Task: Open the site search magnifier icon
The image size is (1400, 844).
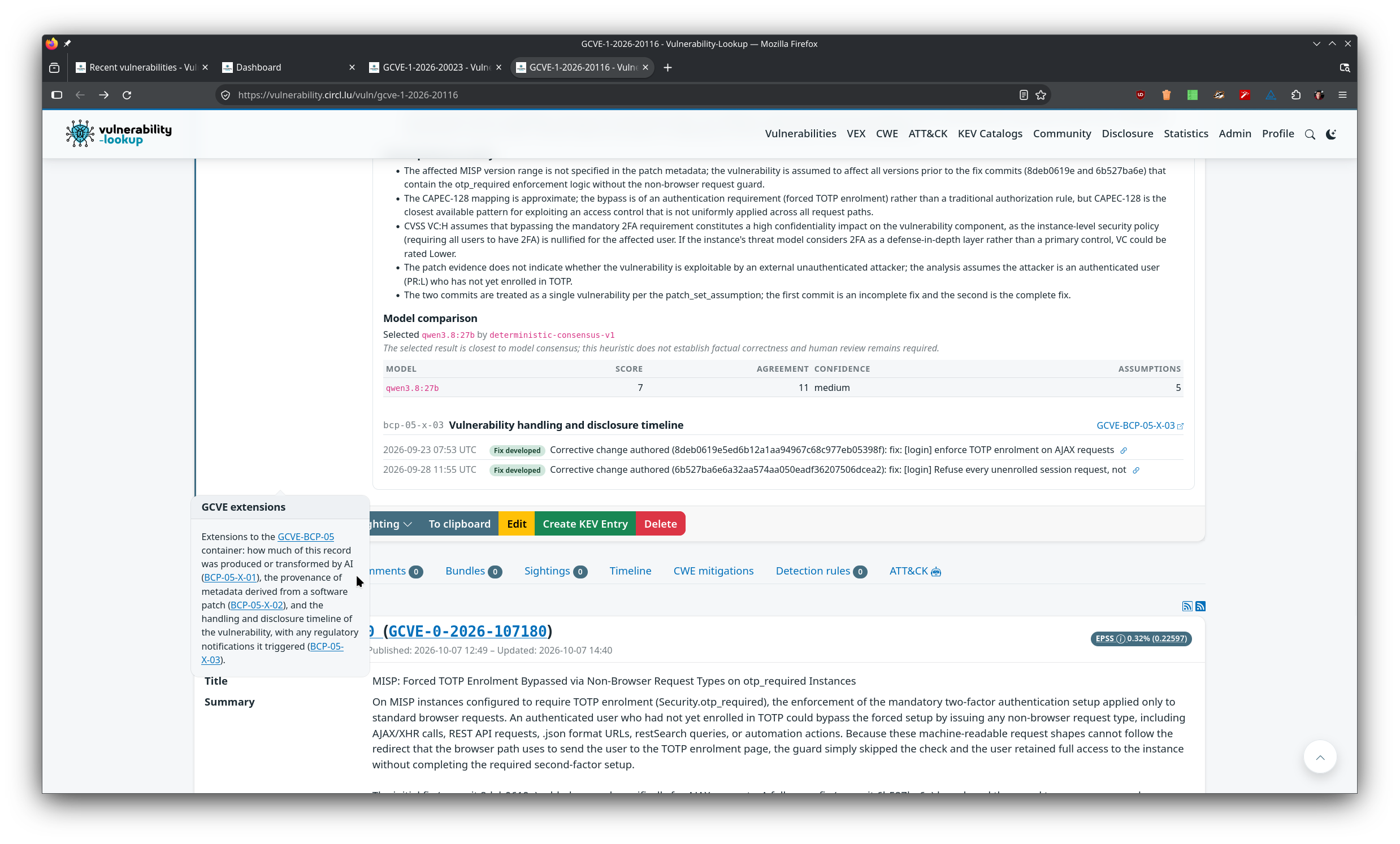Action: coord(1310,134)
